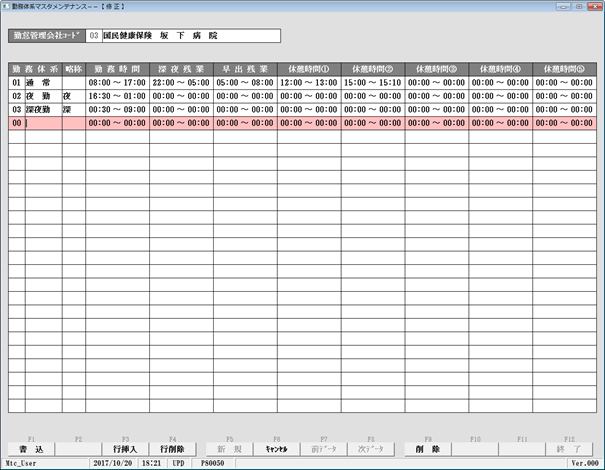Click the time 18:21 in the status bar
The image size is (605, 470).
click(x=151, y=463)
